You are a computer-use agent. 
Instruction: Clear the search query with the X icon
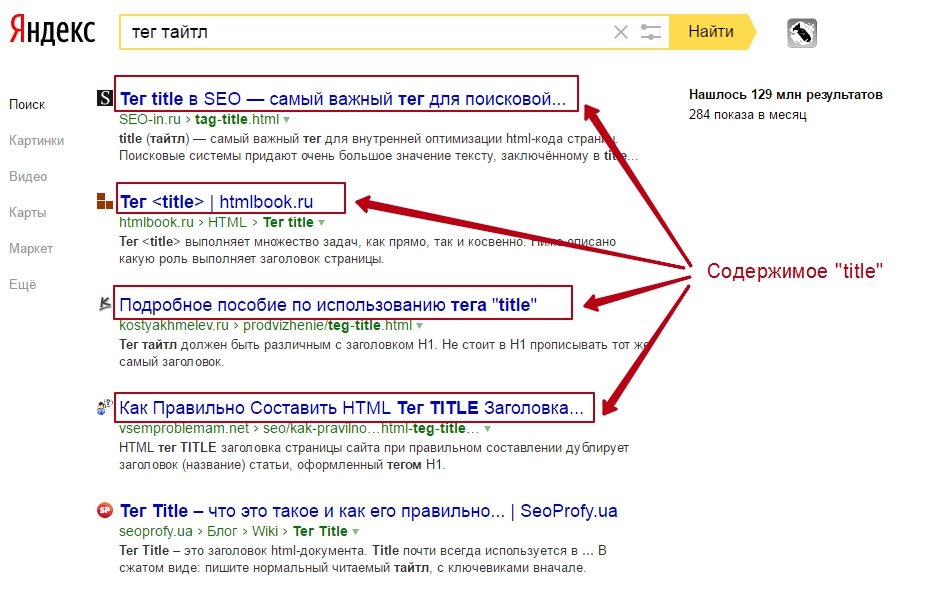(x=620, y=32)
